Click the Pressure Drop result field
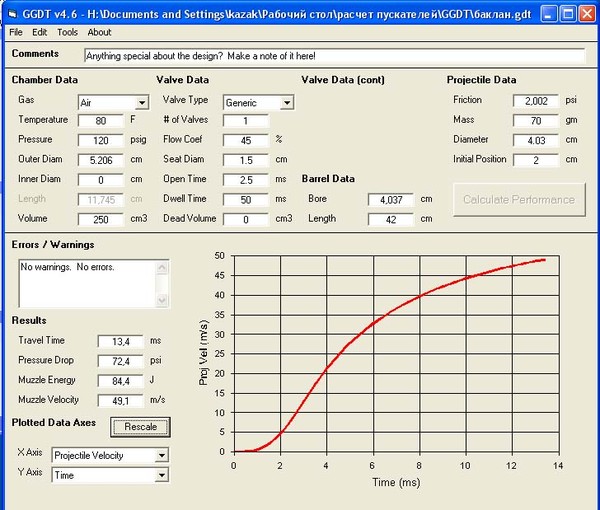 point(121,361)
